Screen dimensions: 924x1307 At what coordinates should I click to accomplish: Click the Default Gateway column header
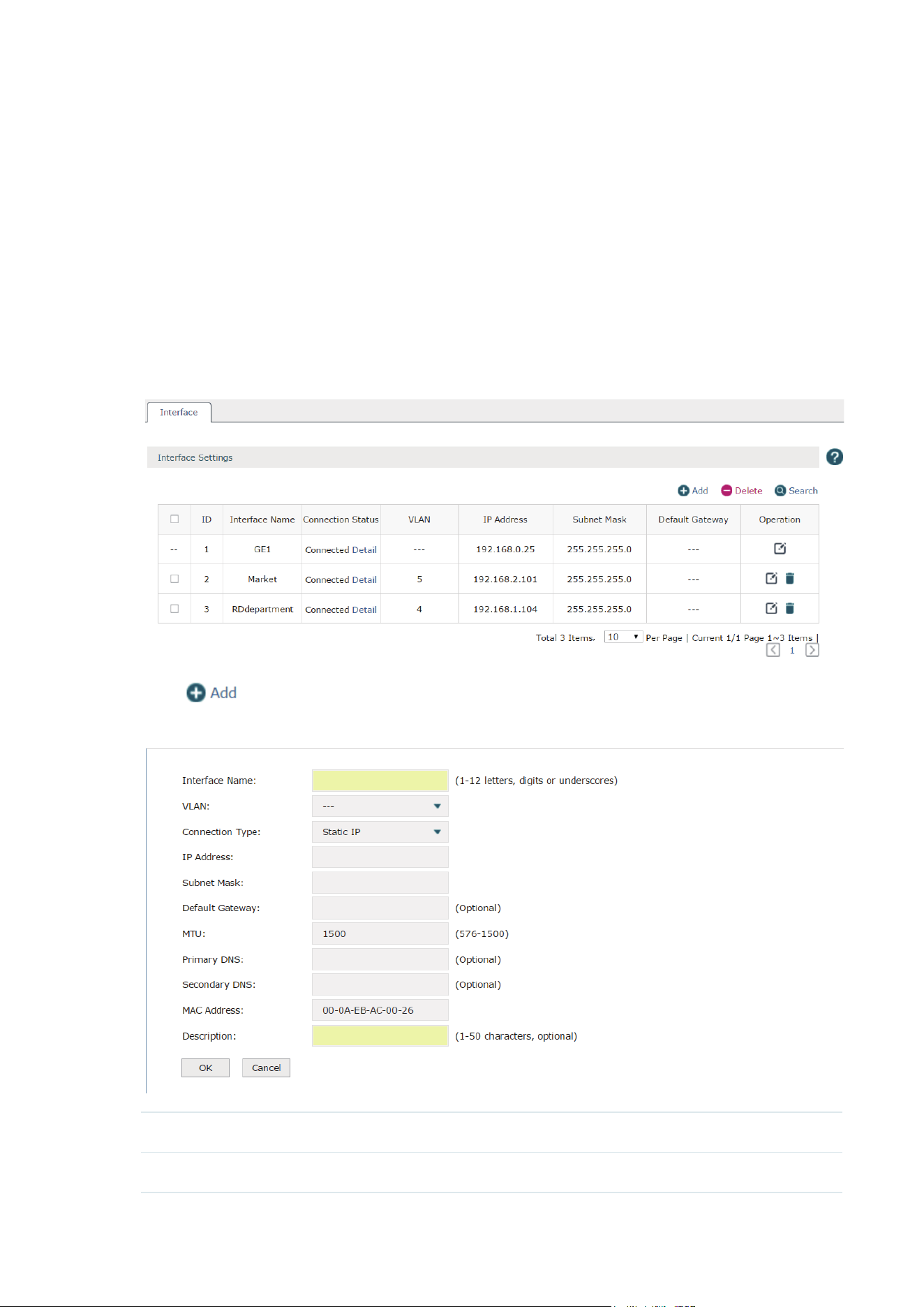coord(693,519)
